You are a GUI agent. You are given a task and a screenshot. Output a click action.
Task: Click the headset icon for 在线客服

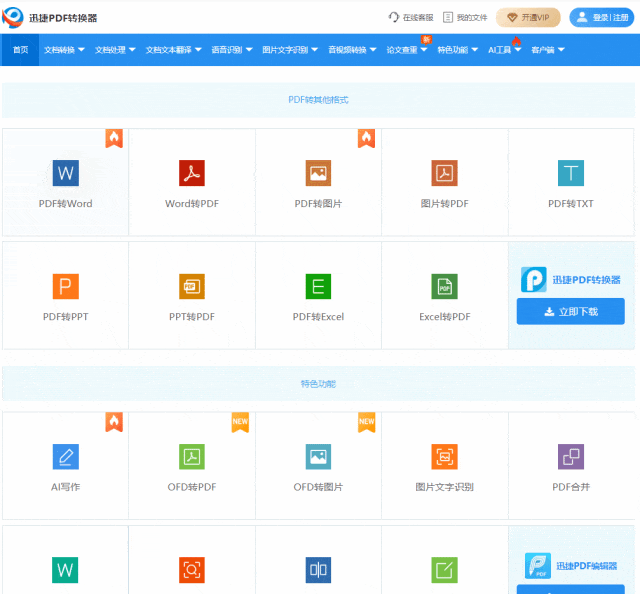[393, 17]
